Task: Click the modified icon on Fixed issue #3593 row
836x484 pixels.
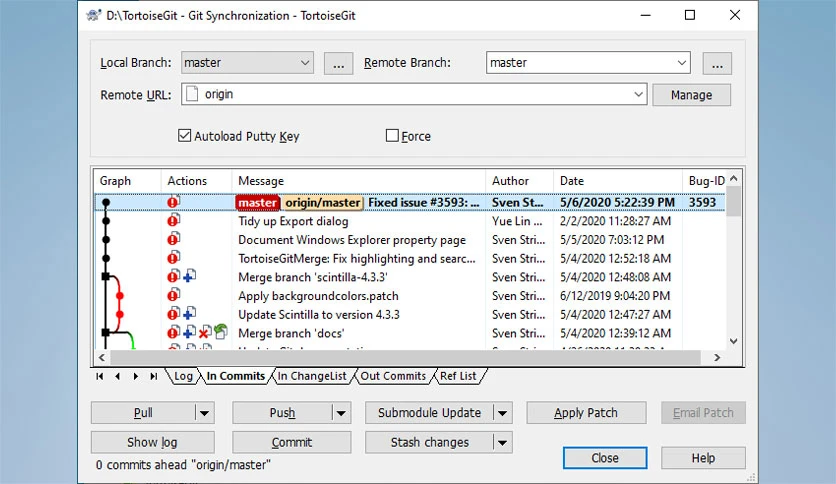Action: tap(173, 201)
